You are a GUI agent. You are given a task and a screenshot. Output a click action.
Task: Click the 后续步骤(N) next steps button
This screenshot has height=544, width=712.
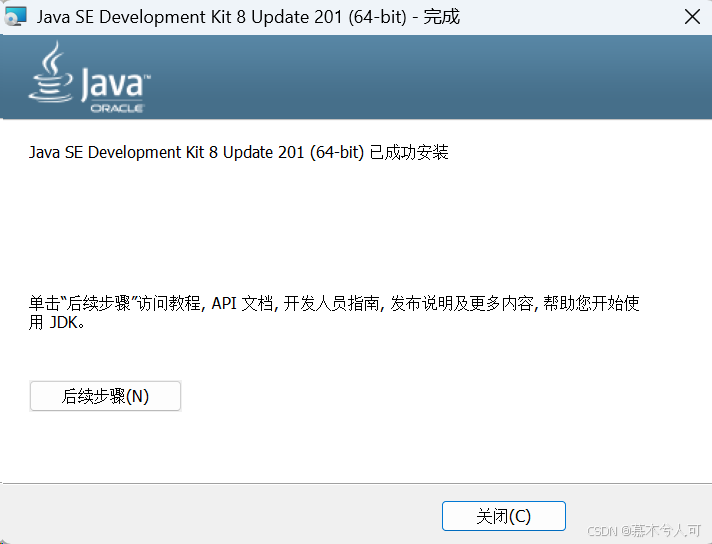pyautogui.click(x=105, y=396)
